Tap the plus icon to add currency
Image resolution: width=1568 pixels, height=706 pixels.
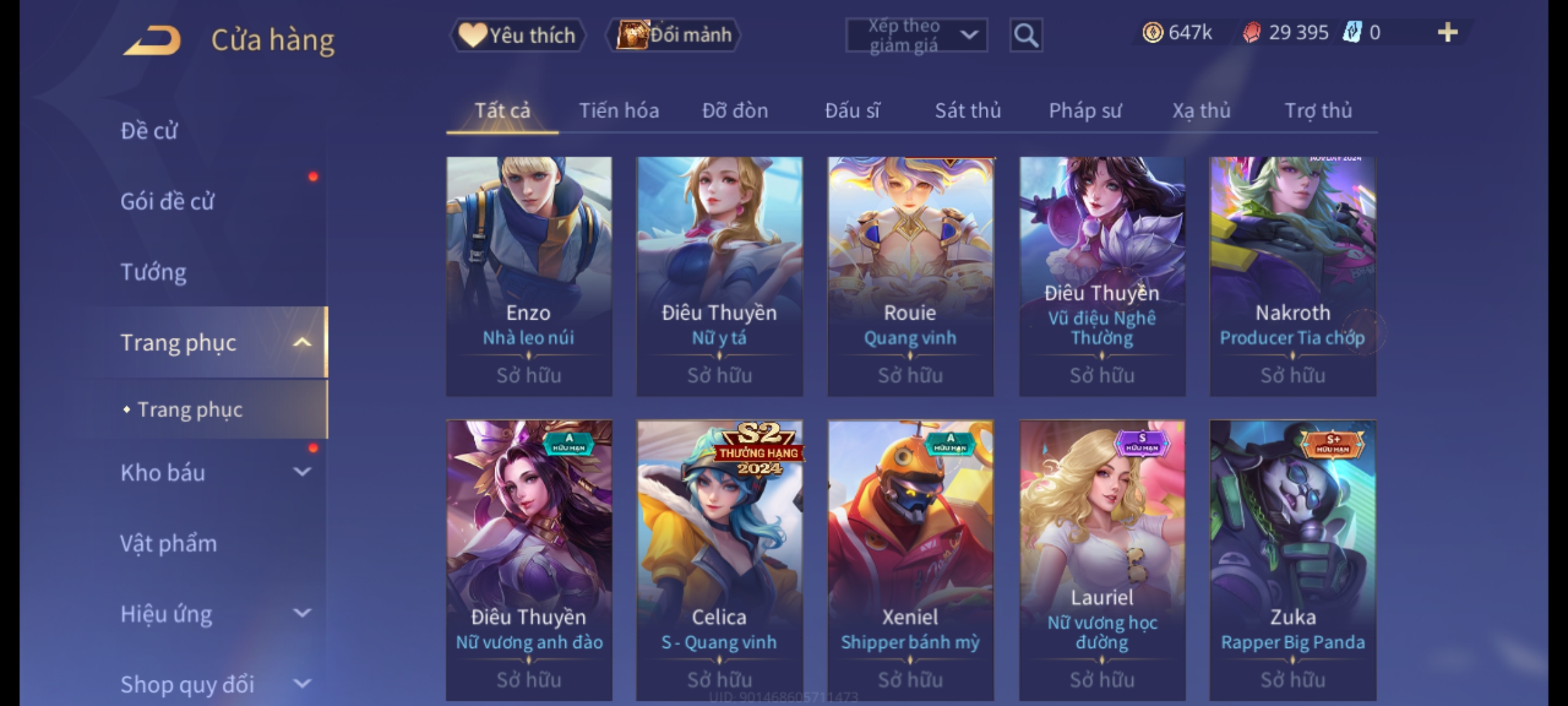coord(1448,33)
